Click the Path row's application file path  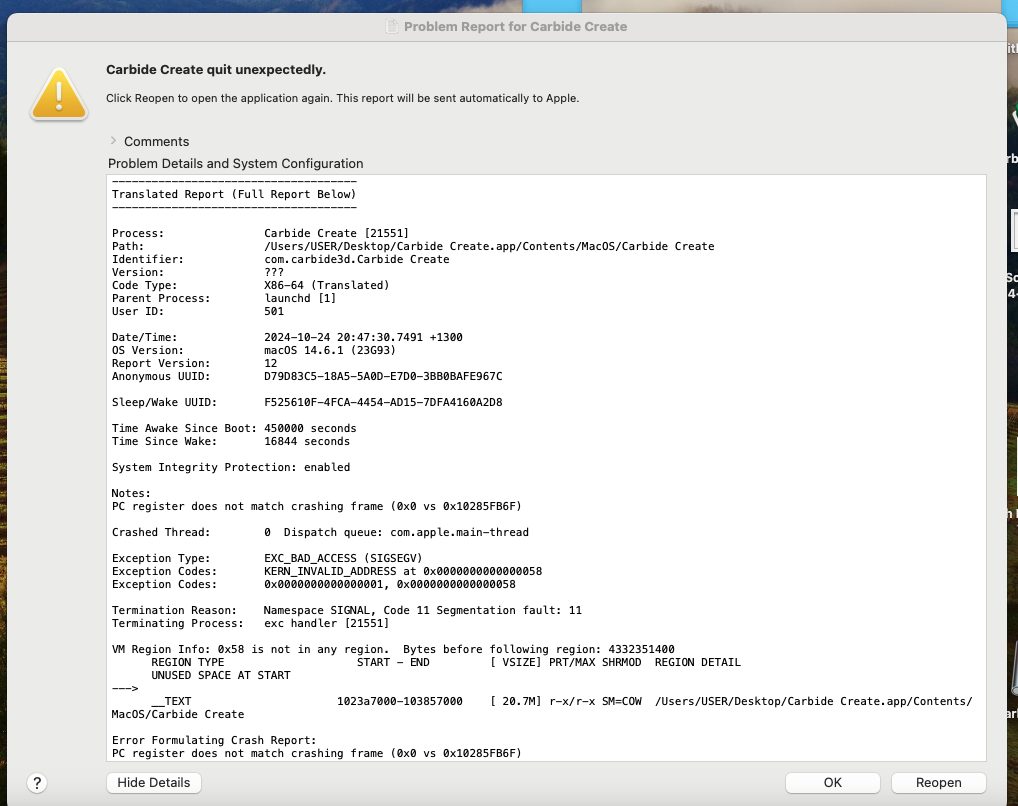[x=489, y=246]
